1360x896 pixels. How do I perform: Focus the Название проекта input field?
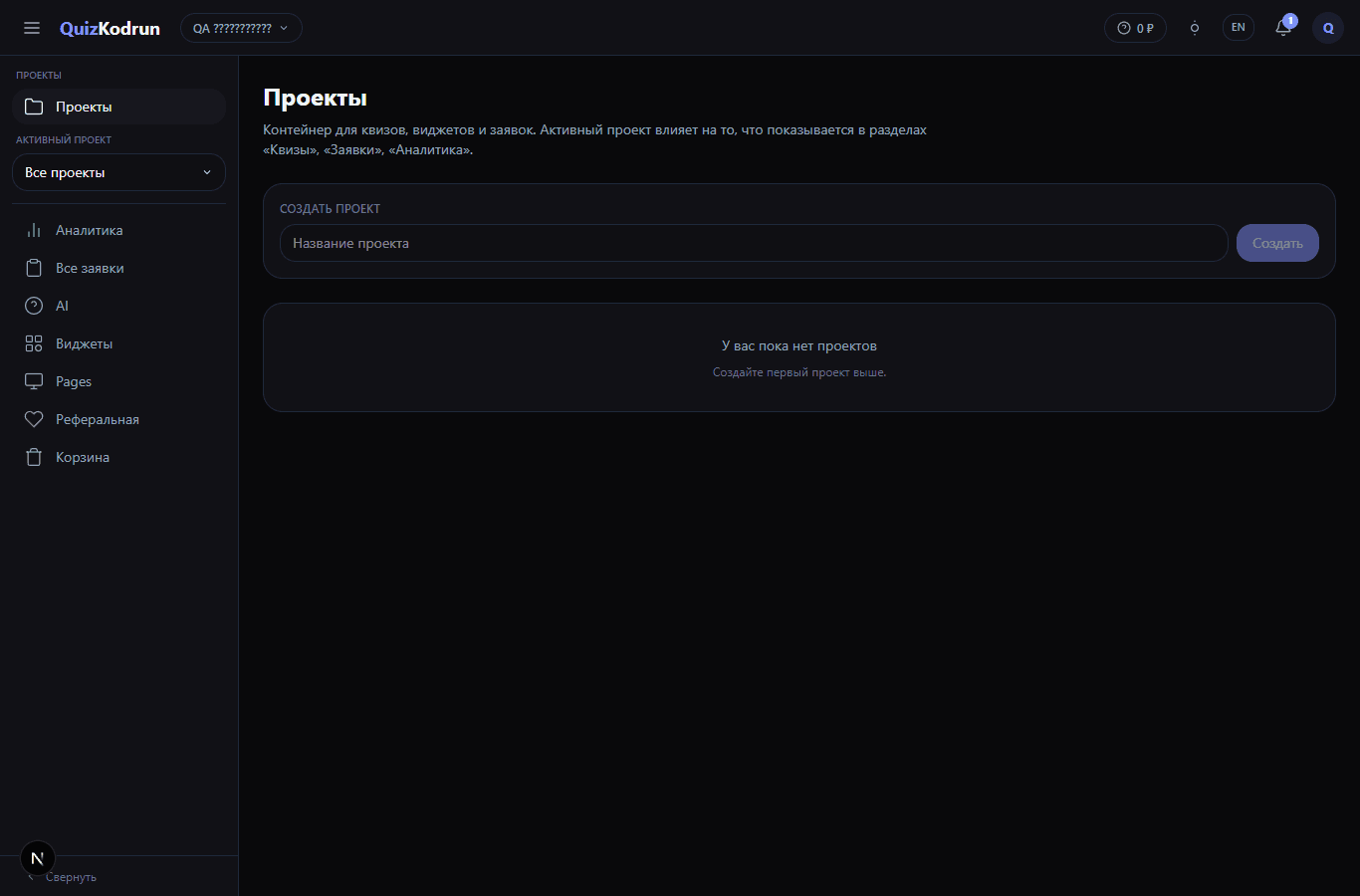coord(754,243)
